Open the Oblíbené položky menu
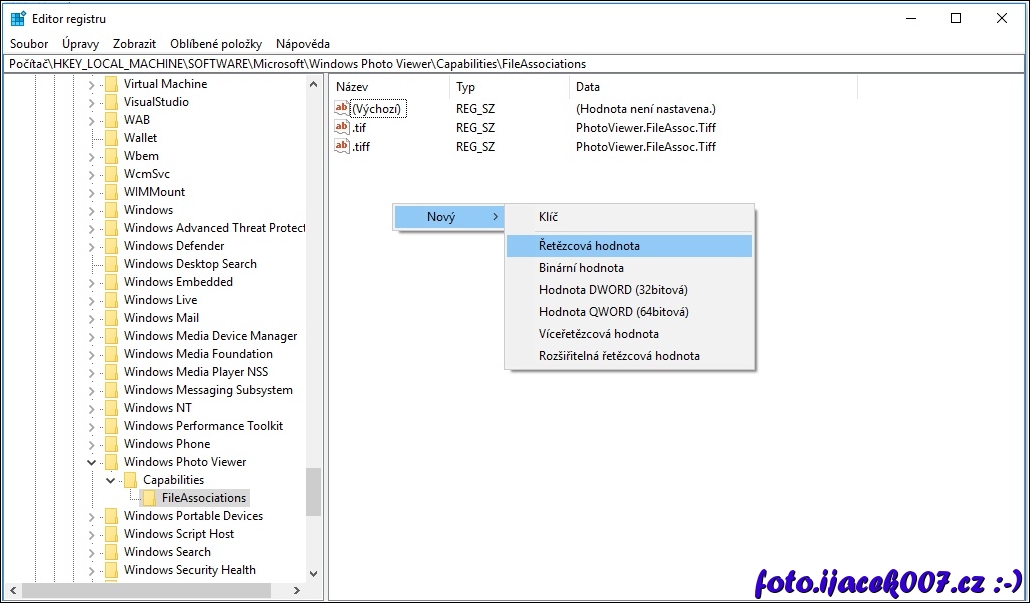1030x603 pixels. (x=216, y=44)
